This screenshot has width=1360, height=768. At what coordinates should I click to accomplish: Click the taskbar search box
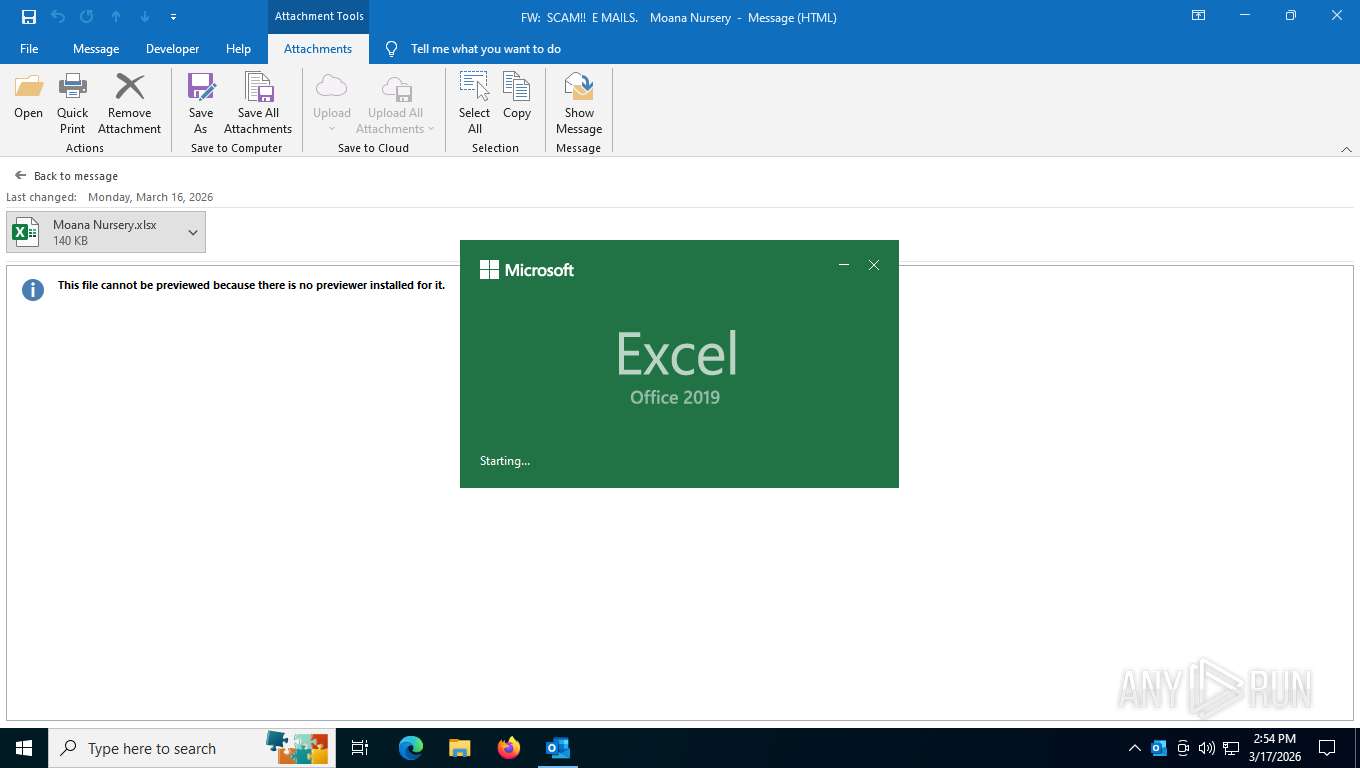(192, 748)
